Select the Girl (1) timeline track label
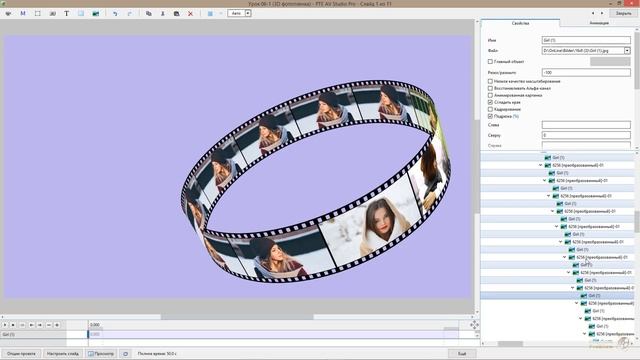The height and width of the screenshot is (360, 640). (x=33, y=334)
